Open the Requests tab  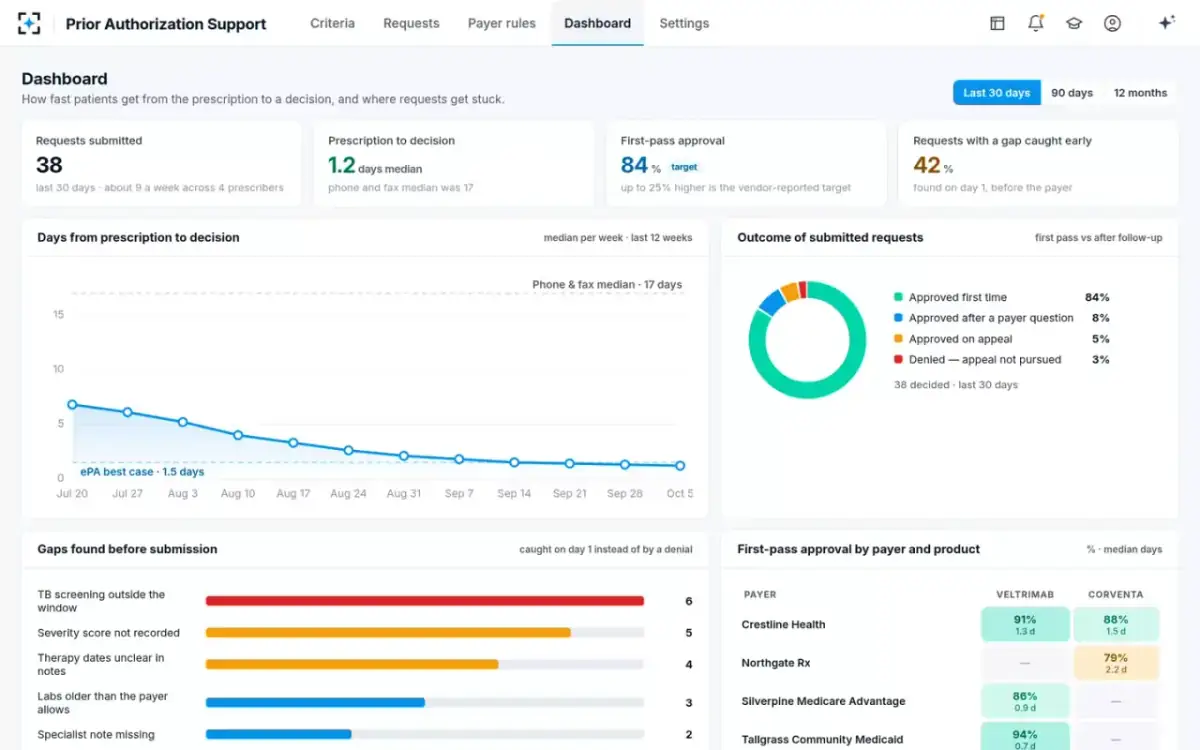coord(411,23)
